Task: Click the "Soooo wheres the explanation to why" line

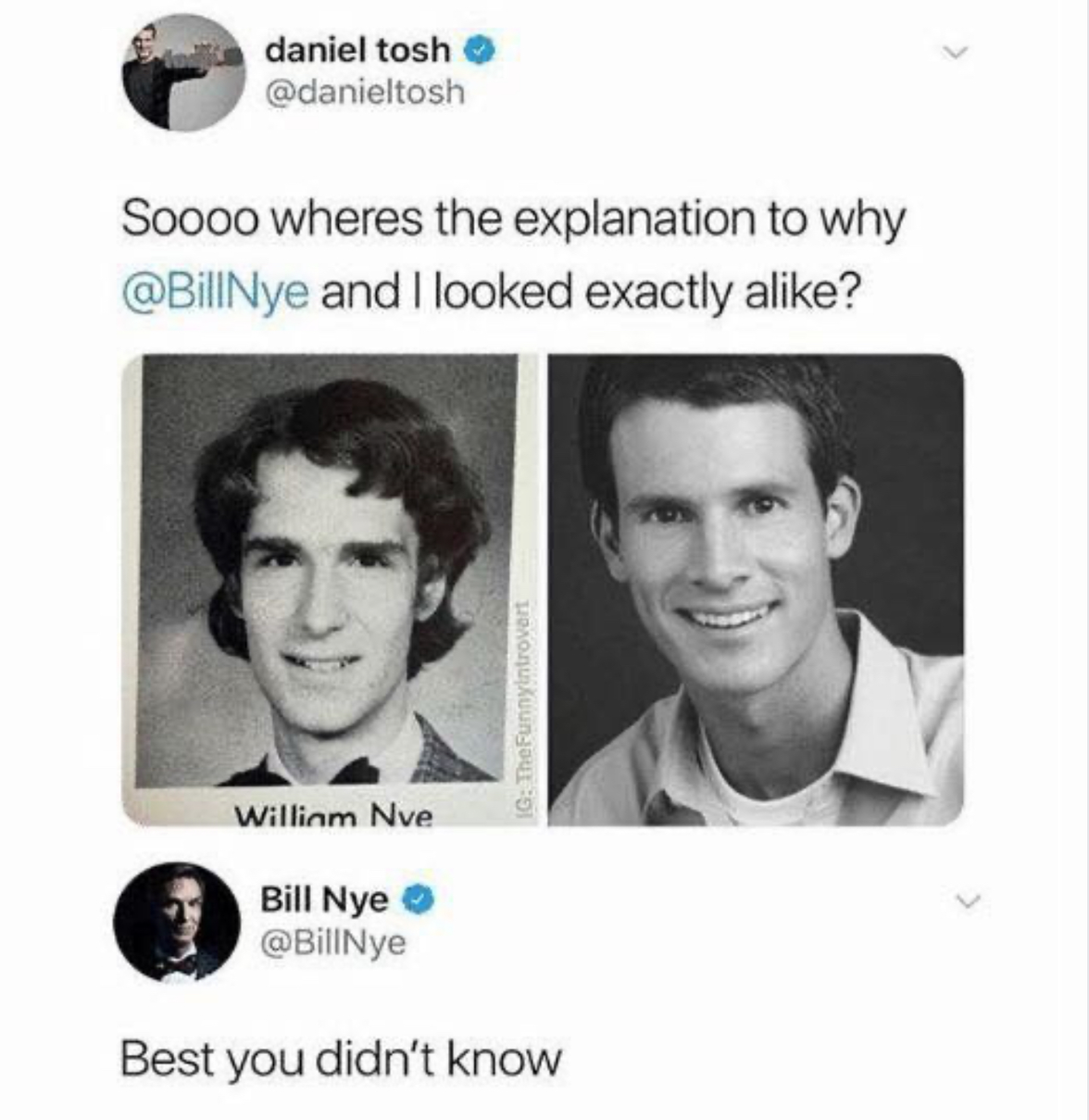Action: (512, 220)
